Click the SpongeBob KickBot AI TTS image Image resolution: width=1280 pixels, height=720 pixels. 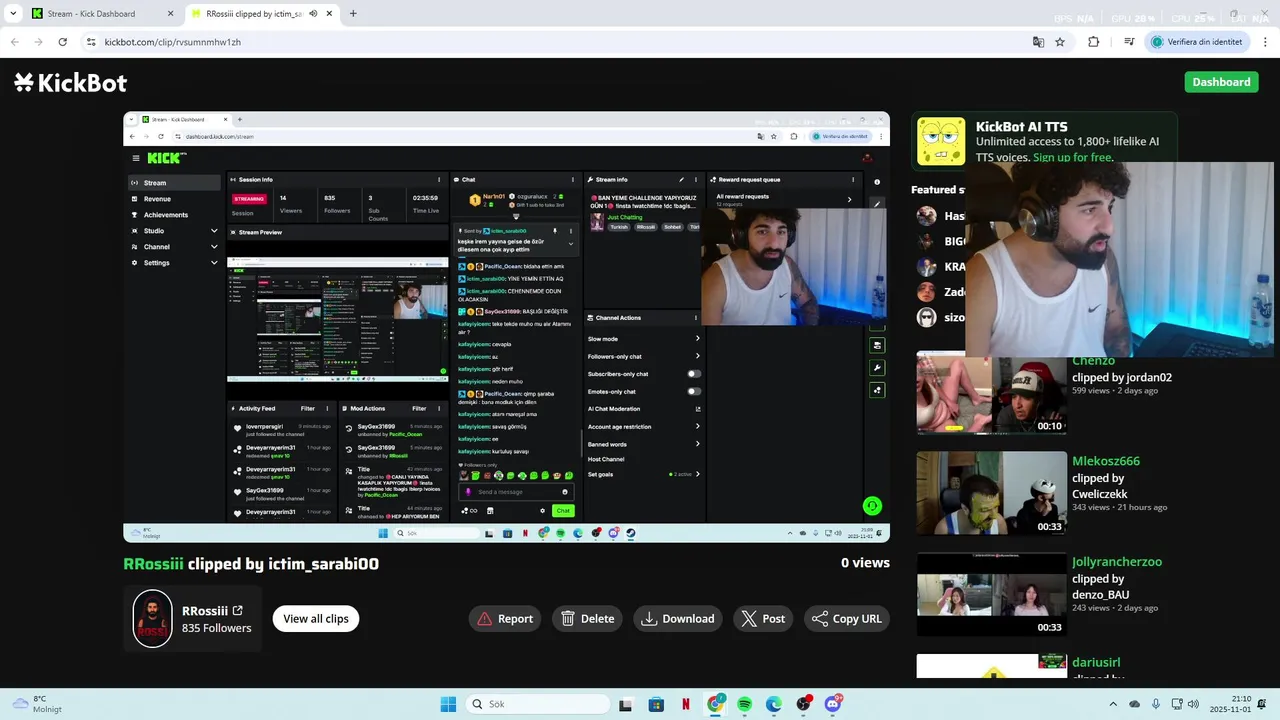[x=941, y=141]
